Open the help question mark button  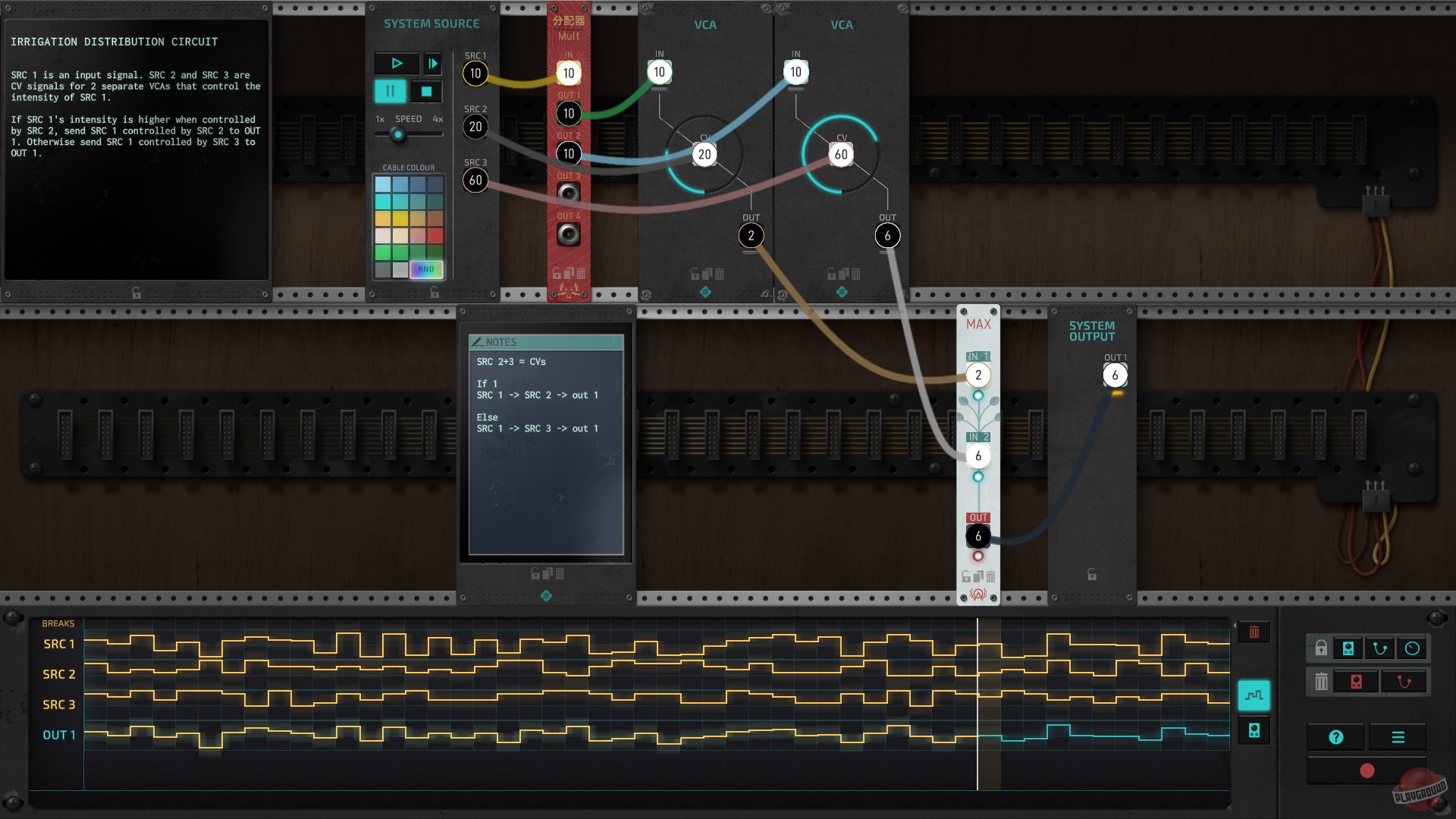[x=1336, y=737]
